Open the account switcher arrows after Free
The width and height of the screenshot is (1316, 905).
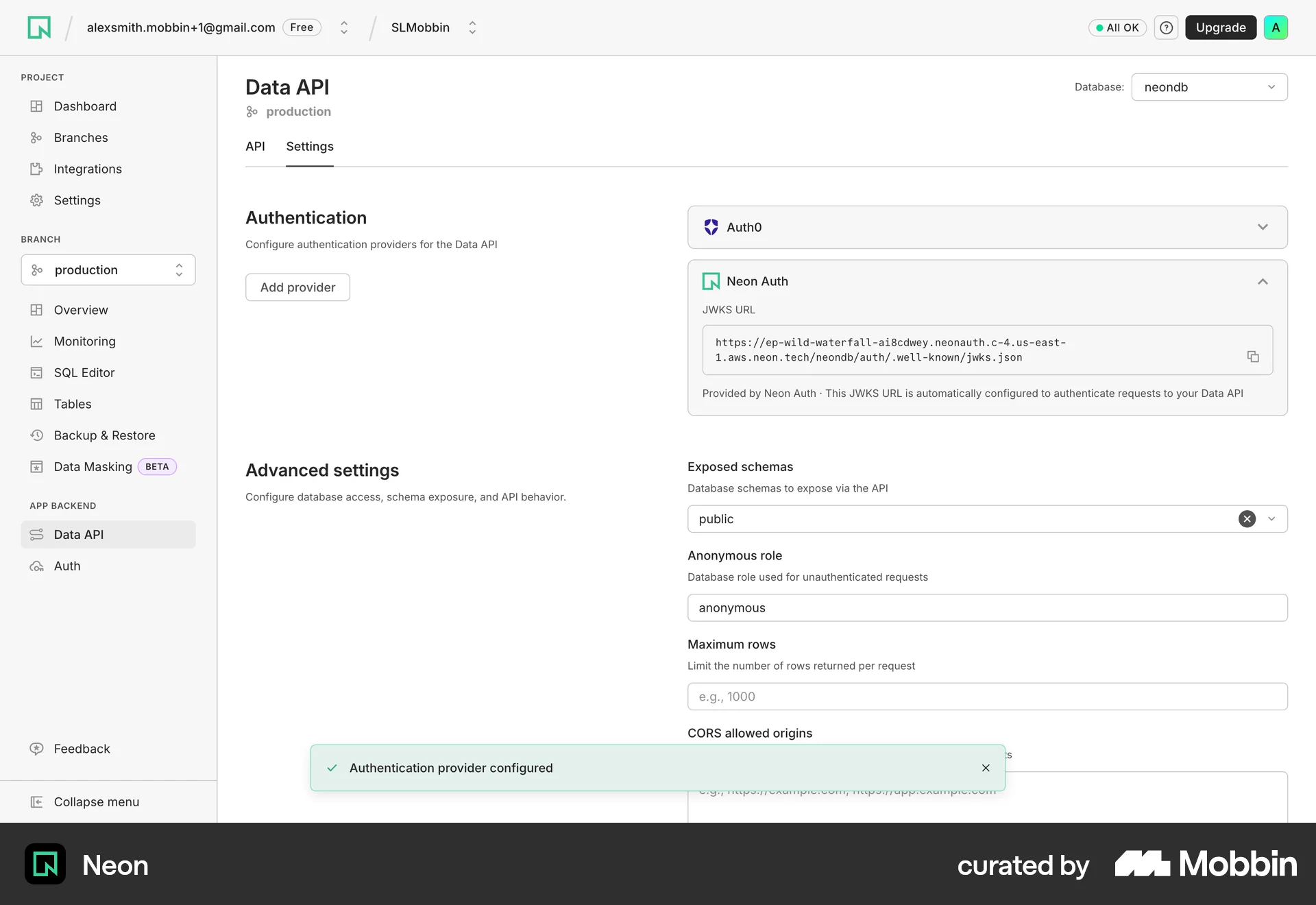click(344, 27)
